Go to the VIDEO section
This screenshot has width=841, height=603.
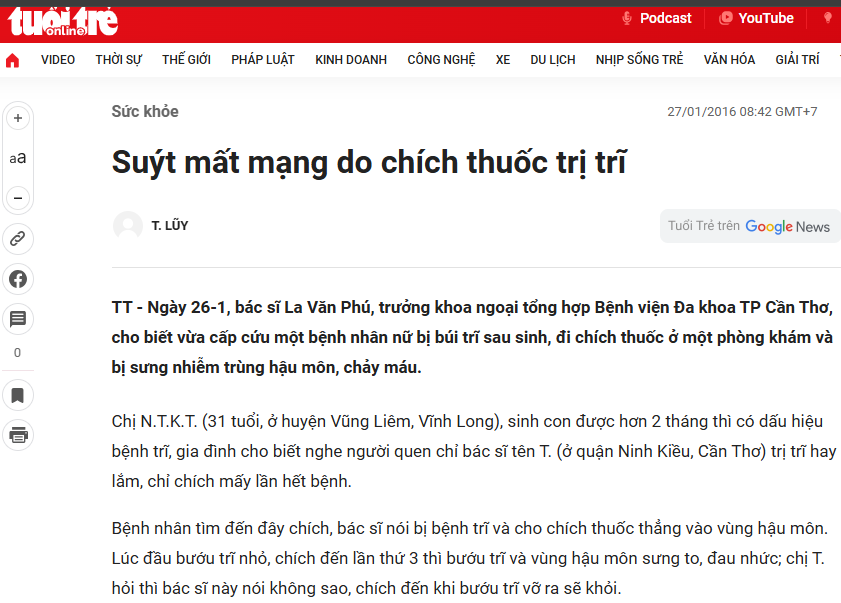pyautogui.click(x=58, y=60)
